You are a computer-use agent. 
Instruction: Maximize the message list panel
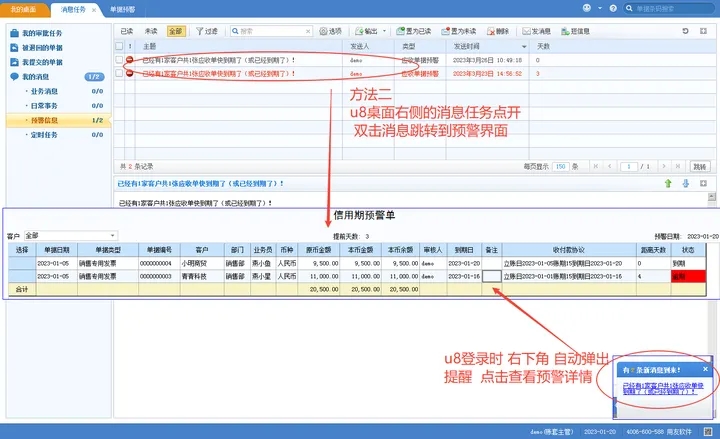(x=703, y=31)
